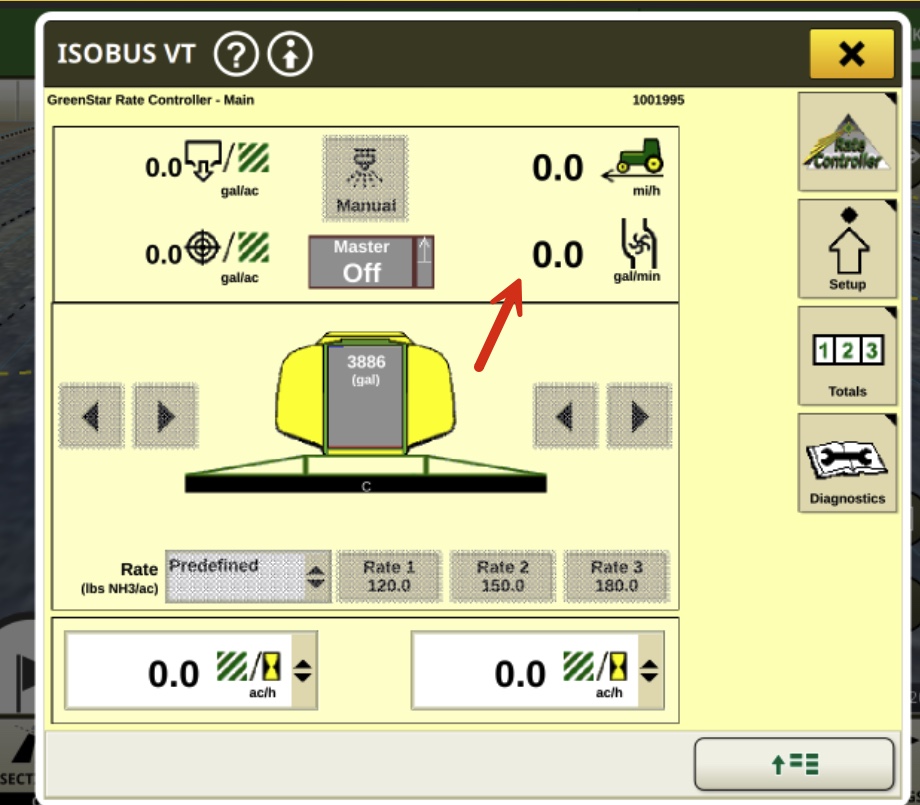This screenshot has height=805, width=920.
Task: Click the target rate crosshair icon
Action: click(202, 248)
